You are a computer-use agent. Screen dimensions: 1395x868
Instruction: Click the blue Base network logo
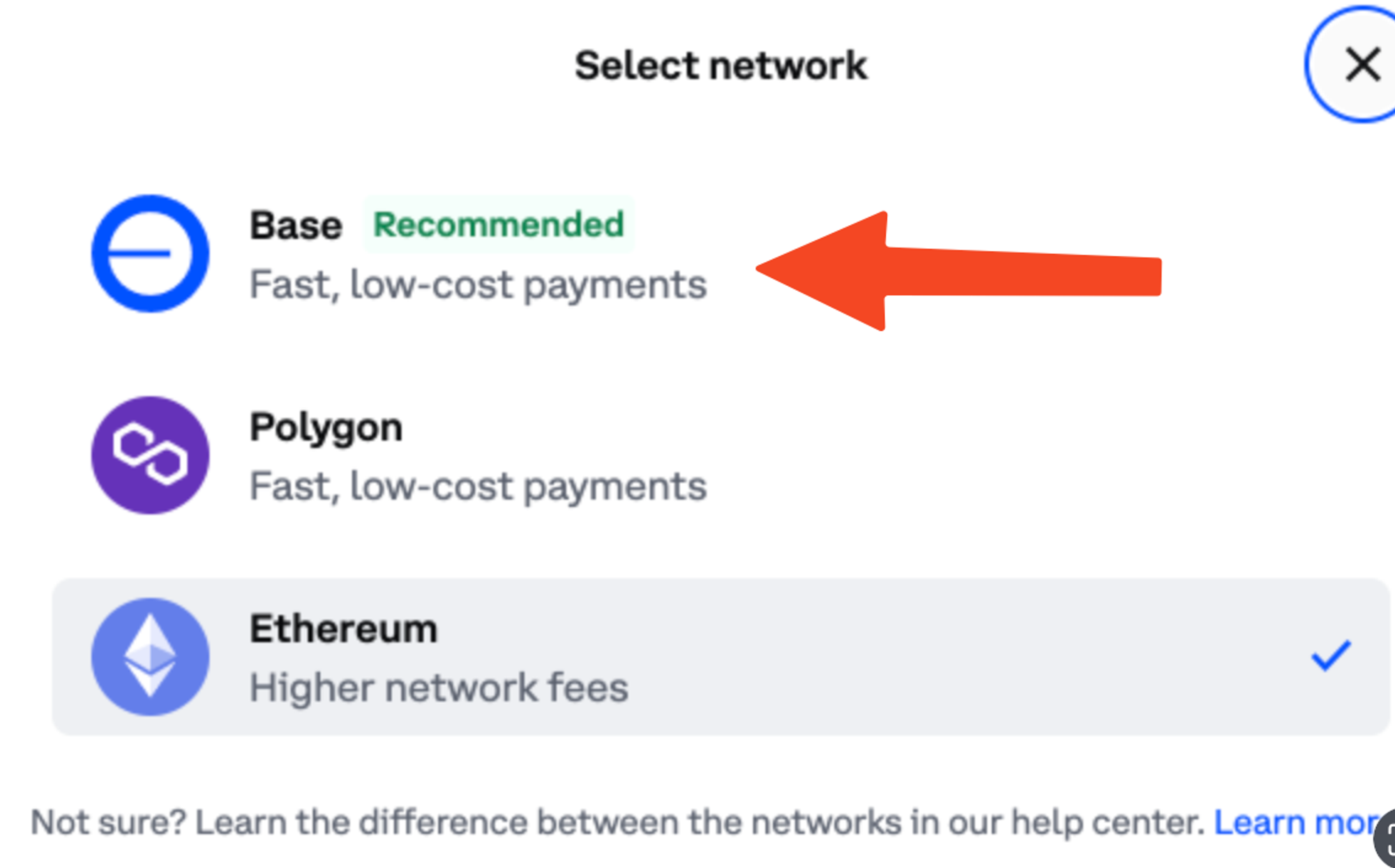click(150, 254)
